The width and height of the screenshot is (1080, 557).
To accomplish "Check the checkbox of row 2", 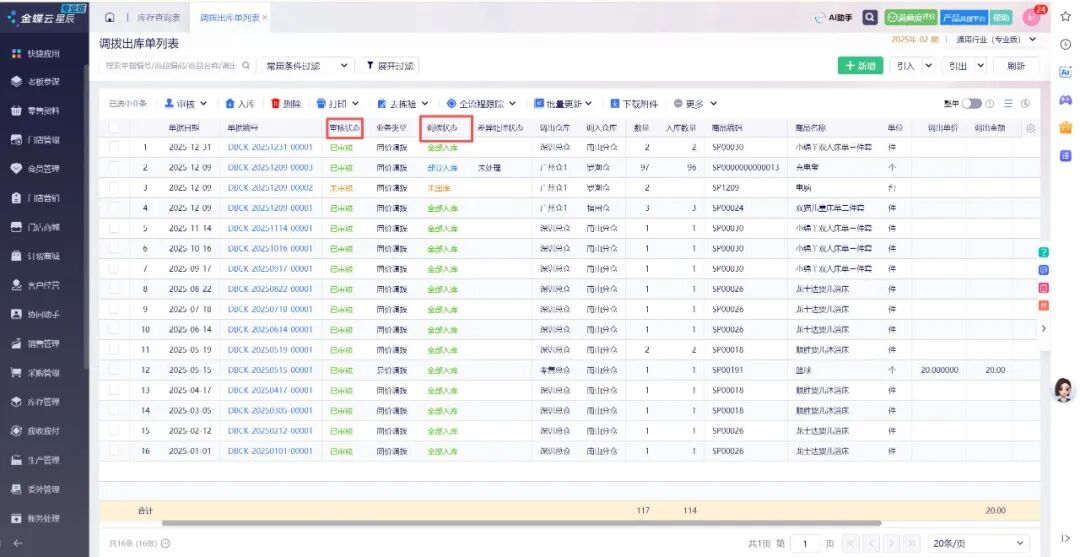I will (114, 167).
